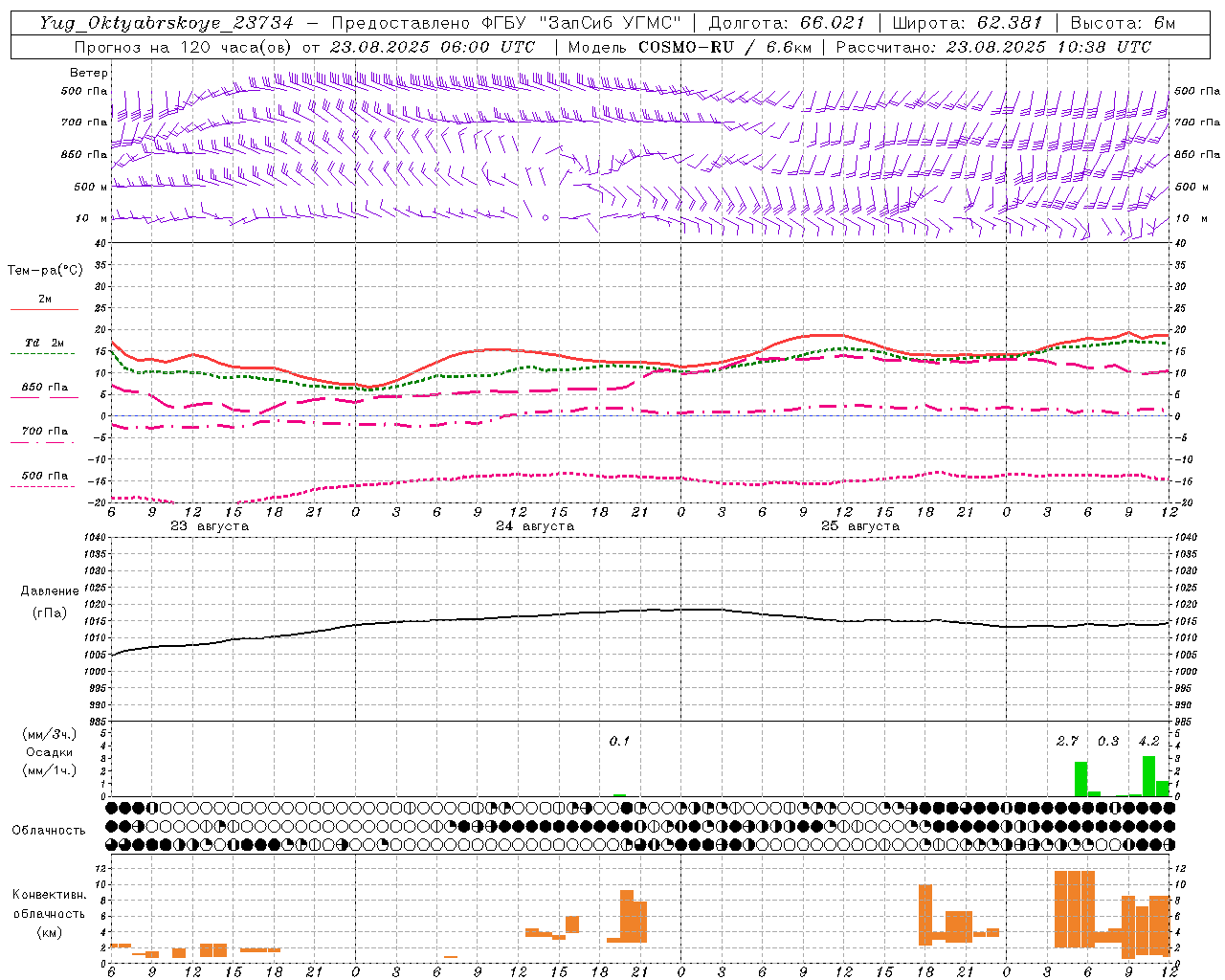
Task: Click the (мм/3ч.) units label
Action: click(50, 734)
